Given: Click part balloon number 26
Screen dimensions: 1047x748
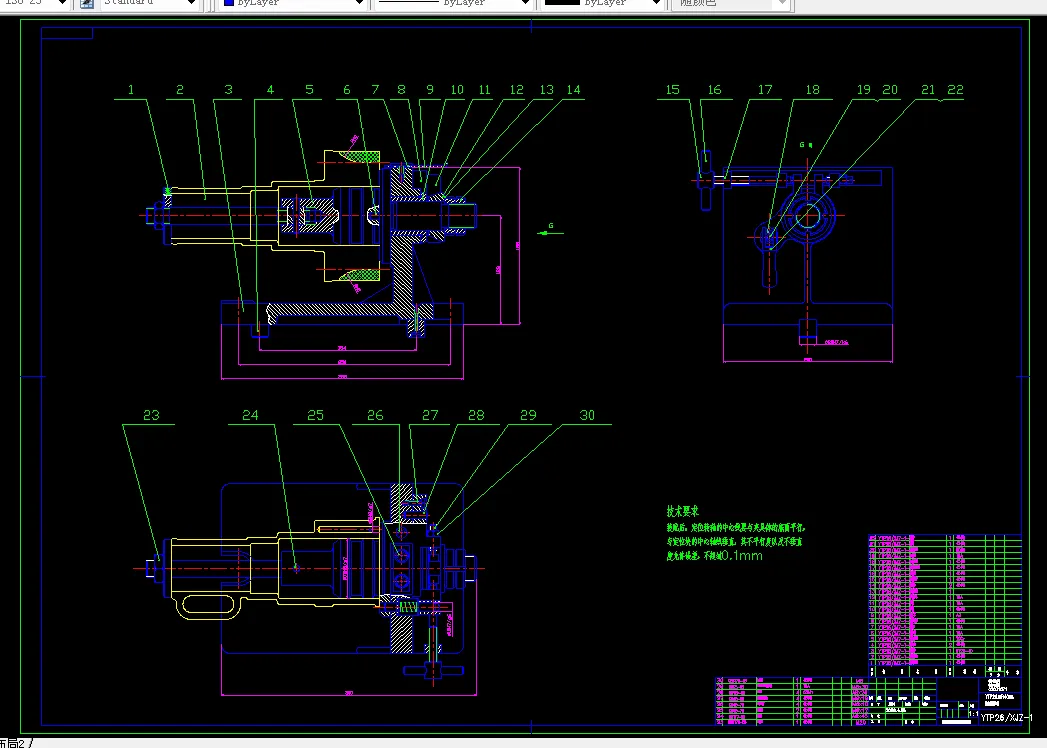Looking at the screenshot, I should click(375, 415).
